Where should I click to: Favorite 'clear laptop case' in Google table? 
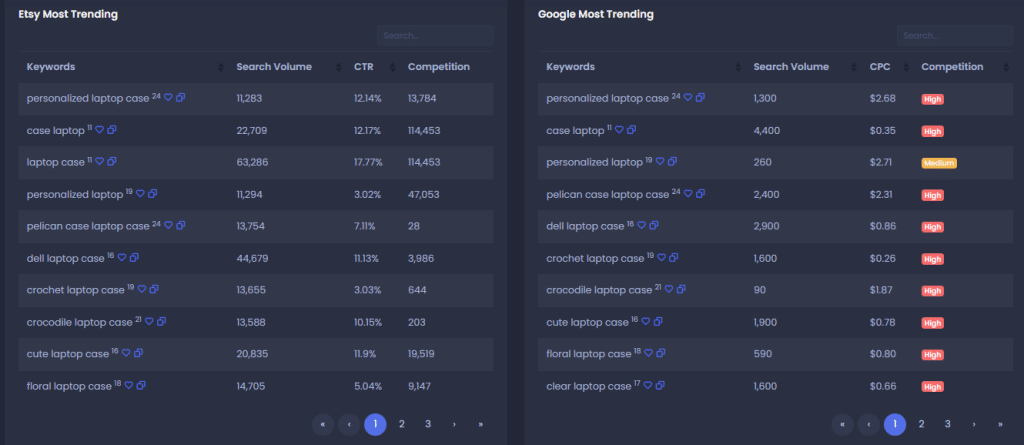coord(648,386)
